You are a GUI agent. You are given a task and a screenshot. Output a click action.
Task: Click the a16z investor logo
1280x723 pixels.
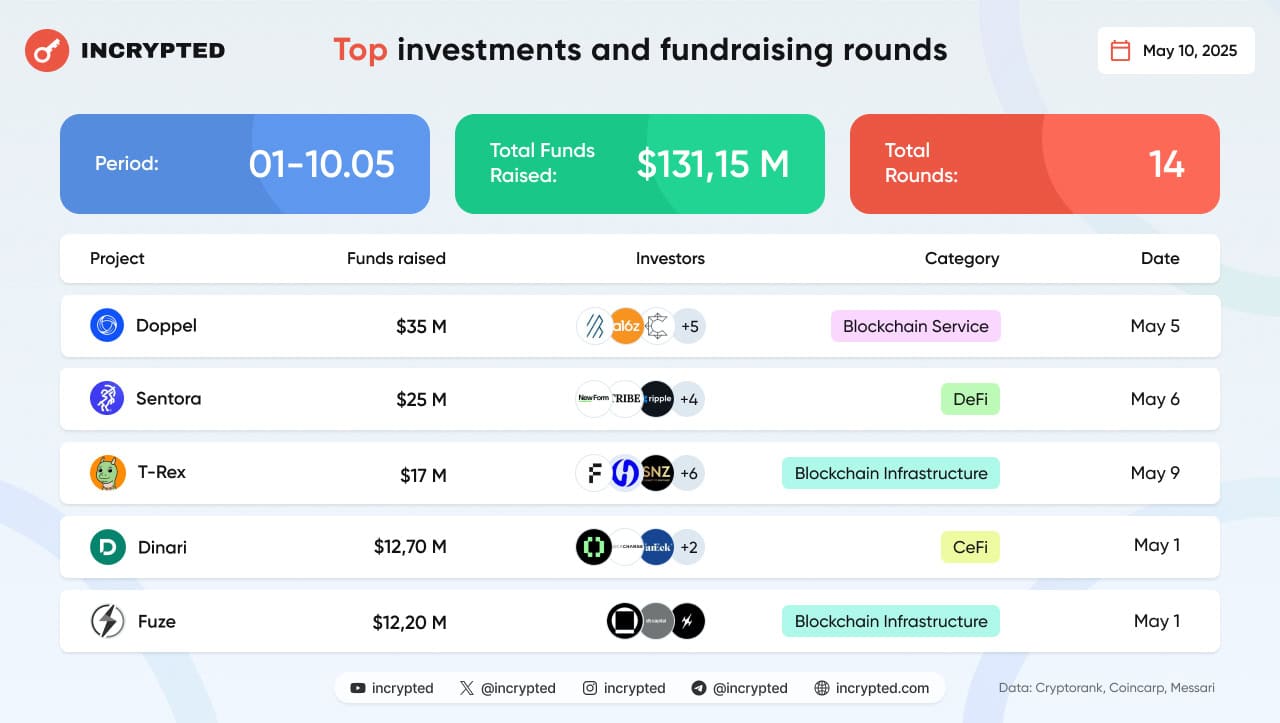coord(626,326)
